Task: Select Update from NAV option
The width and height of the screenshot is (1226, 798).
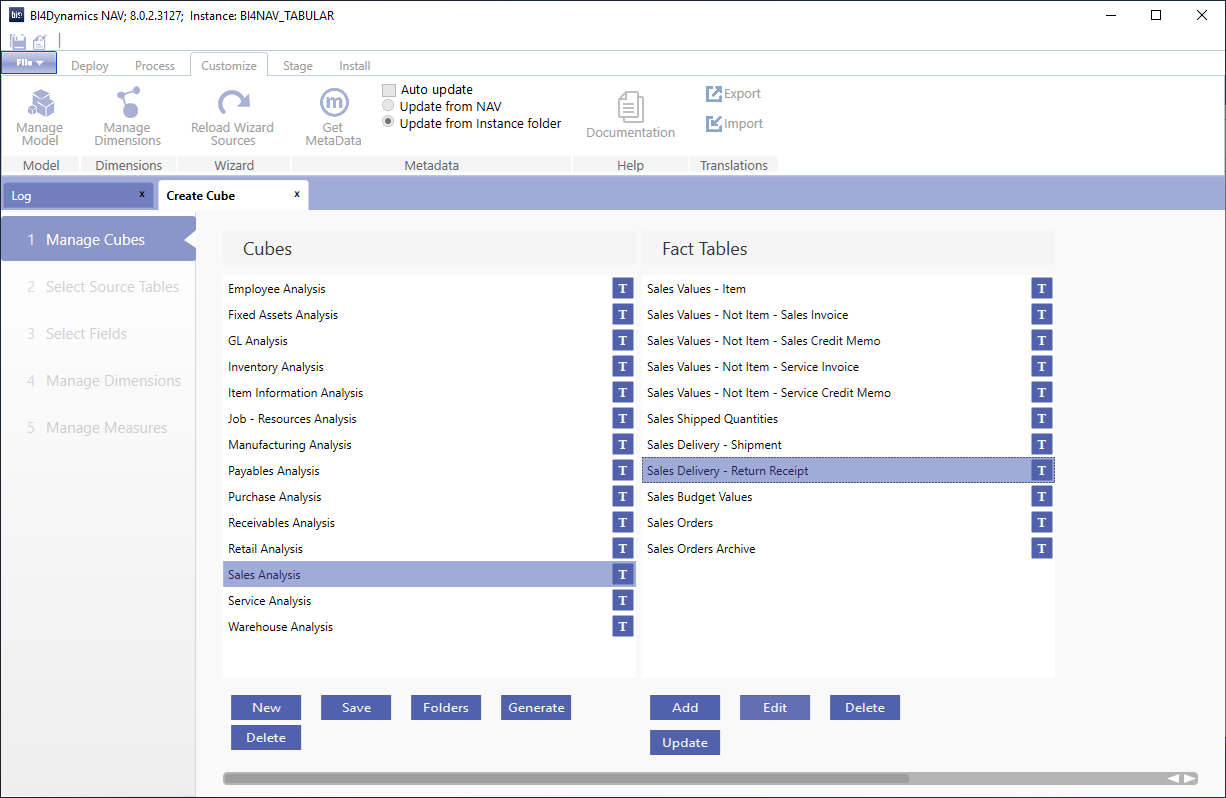Action: [388, 106]
